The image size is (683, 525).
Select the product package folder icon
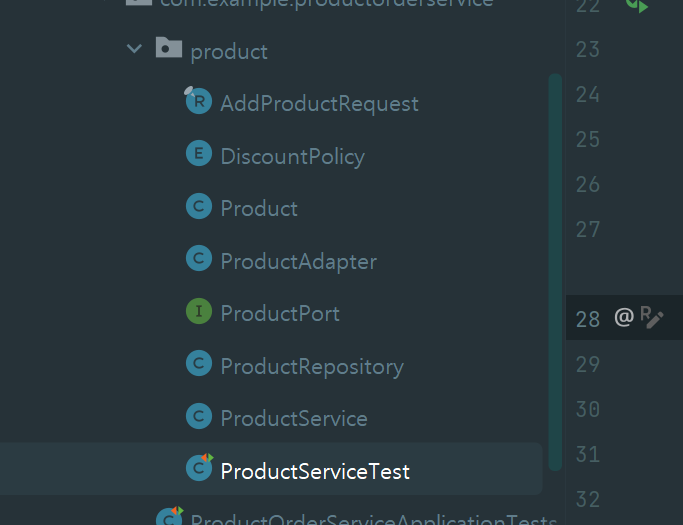click(x=169, y=47)
